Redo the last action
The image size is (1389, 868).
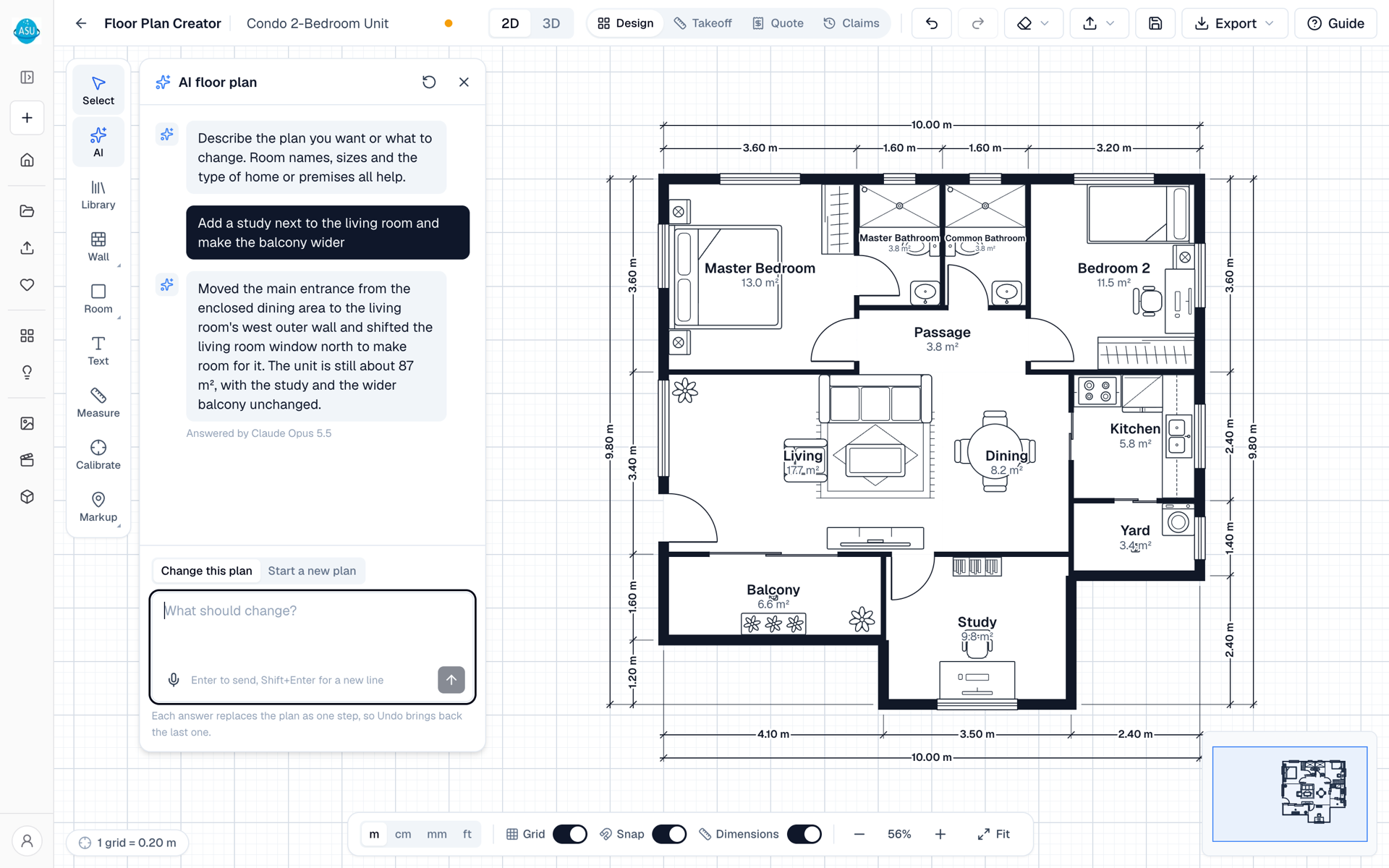(x=977, y=23)
